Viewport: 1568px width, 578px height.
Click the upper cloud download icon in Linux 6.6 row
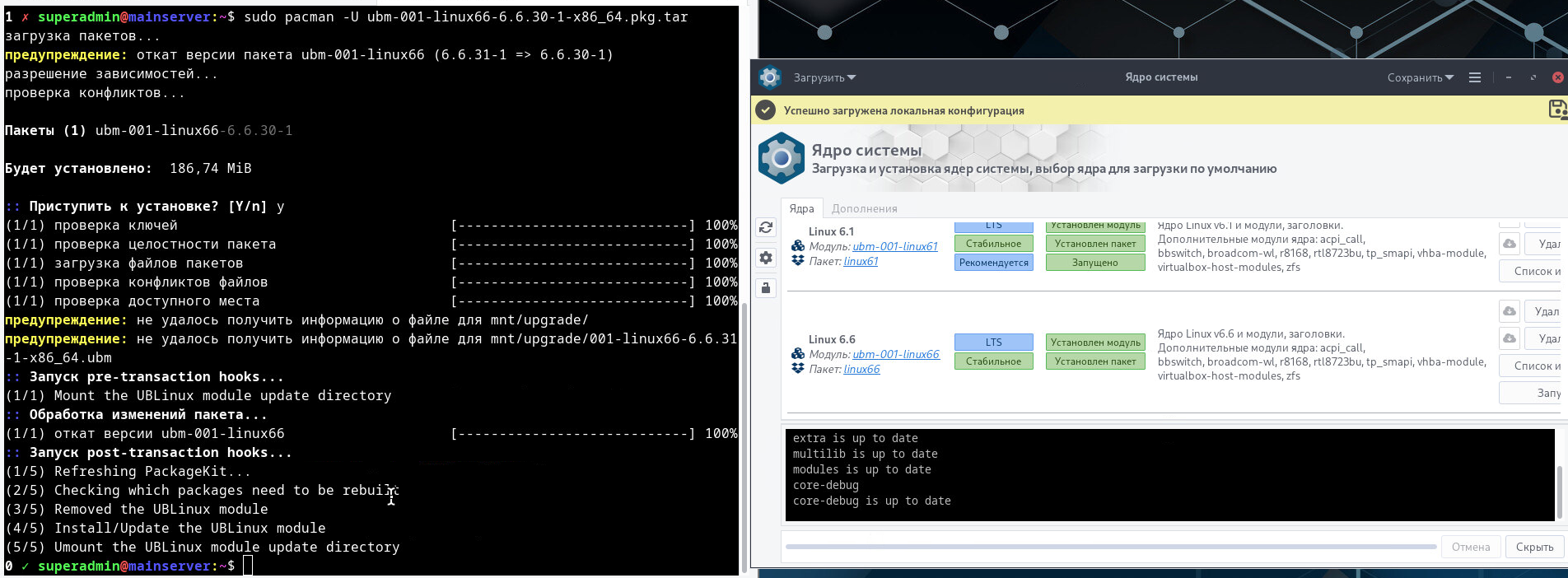[x=1510, y=311]
